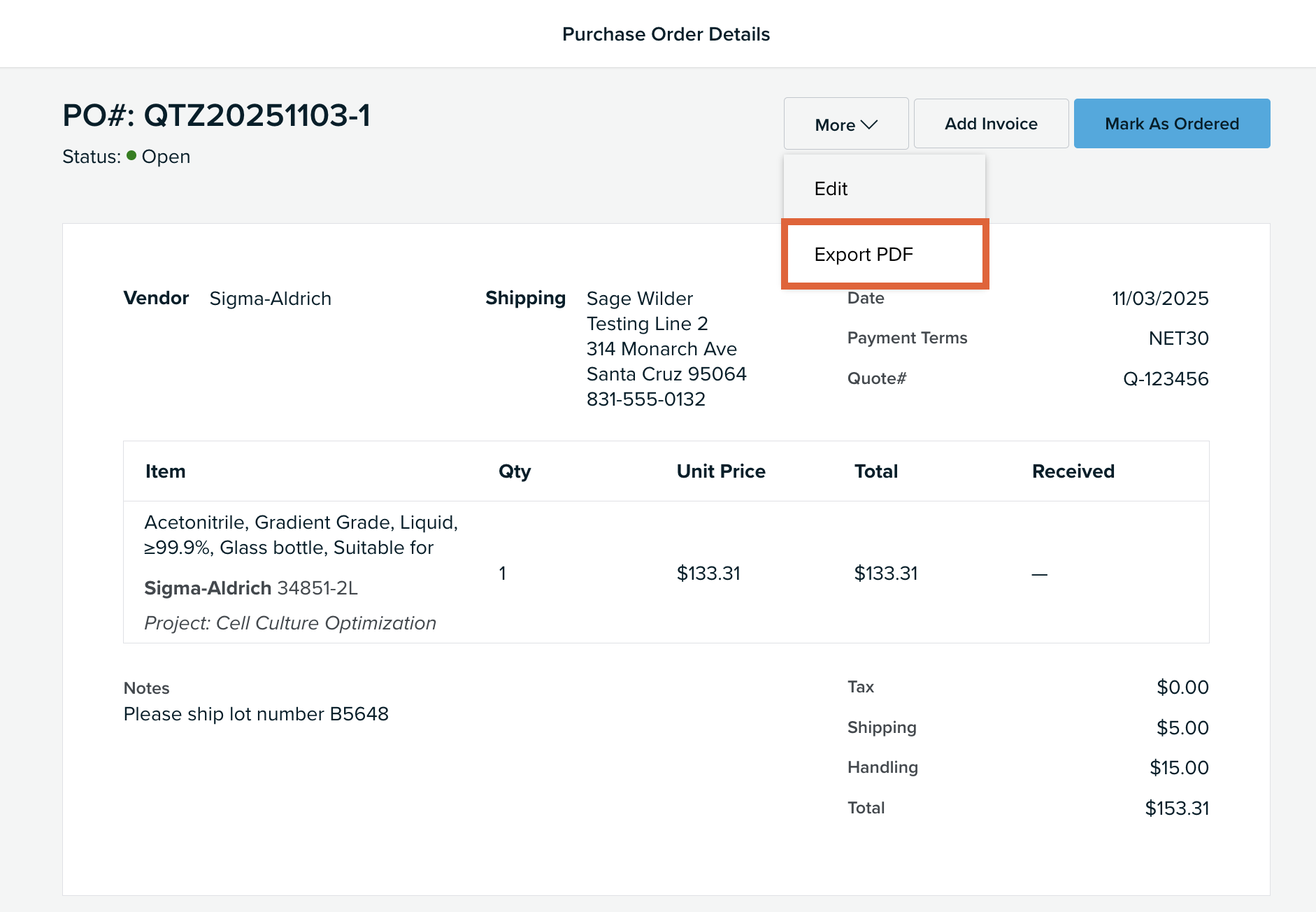Click the Unit Price column header
The width and height of the screenshot is (1316, 912).
[721, 471]
